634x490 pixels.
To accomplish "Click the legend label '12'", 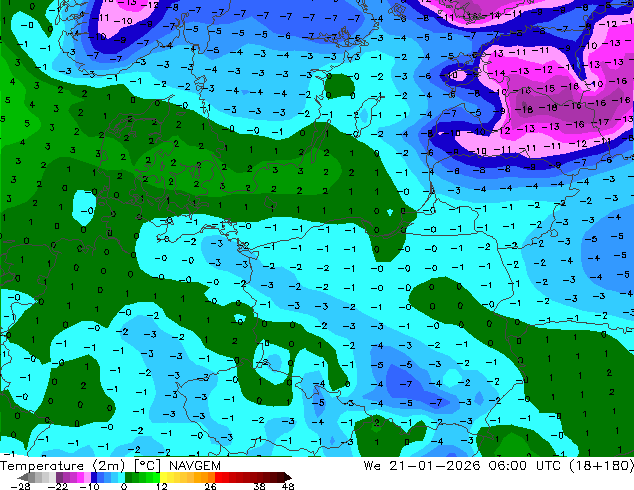I will [x=162, y=486].
